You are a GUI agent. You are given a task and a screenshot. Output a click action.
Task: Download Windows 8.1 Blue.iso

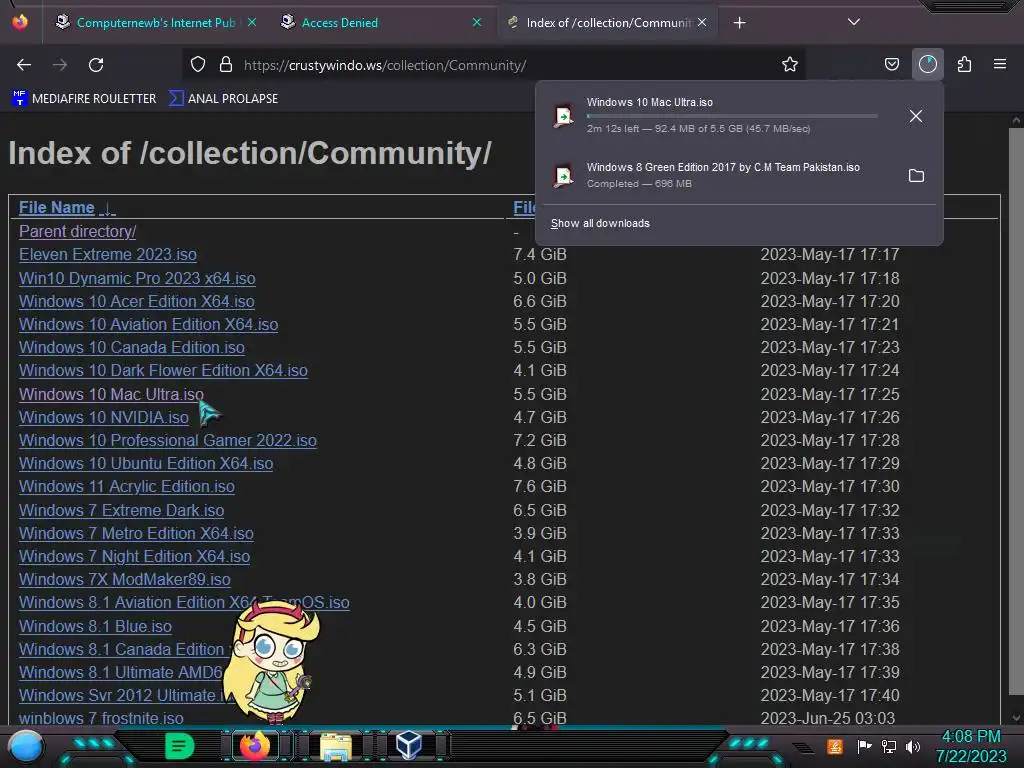pyautogui.click(x=95, y=626)
